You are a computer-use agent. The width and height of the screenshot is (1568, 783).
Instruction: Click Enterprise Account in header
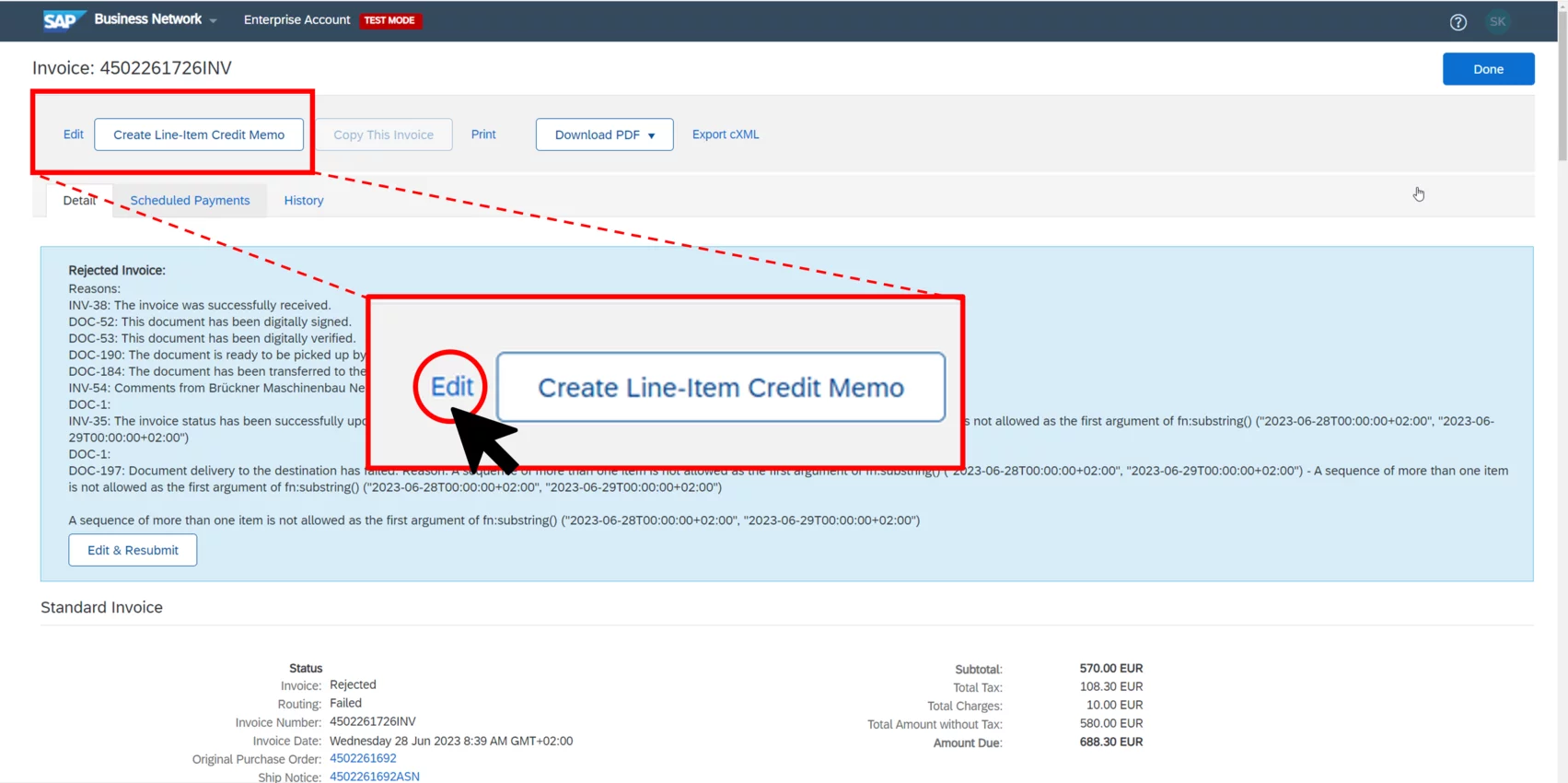[296, 20]
